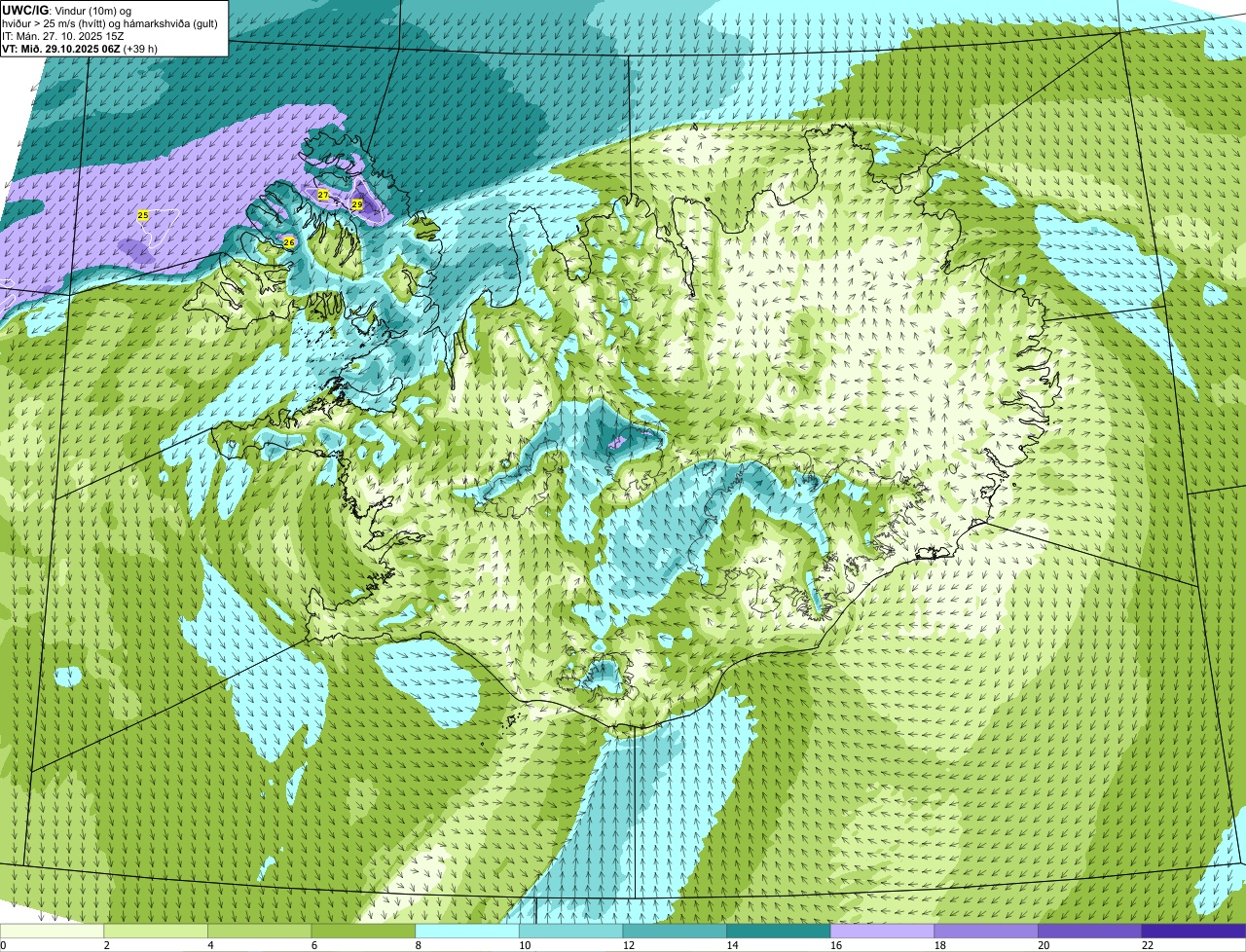Select the legend swatch between 14 and 16
This screenshot has height=952, width=1246.
point(779,931)
